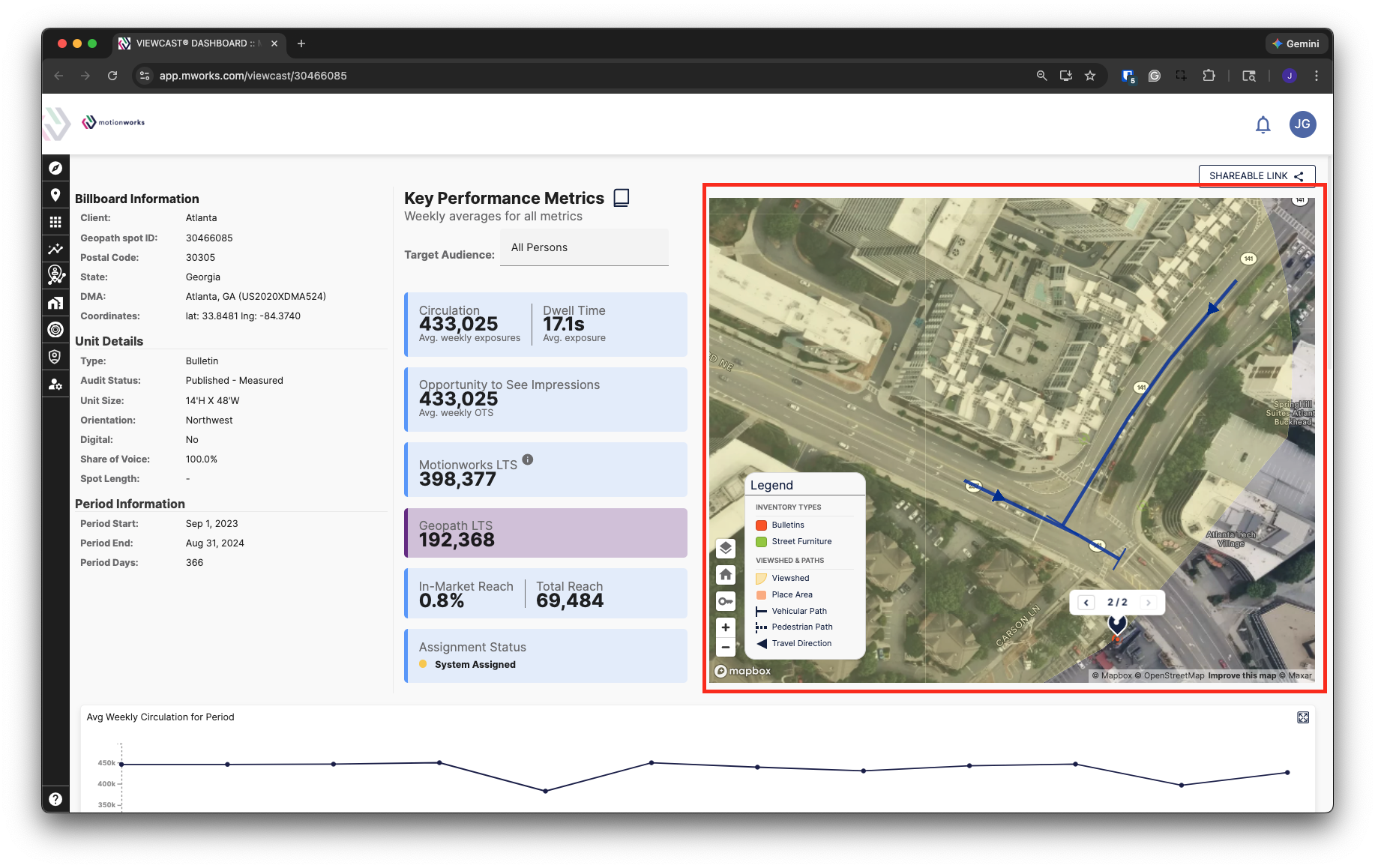Viewport: 1375px width, 868px height.
Task: Open the notifications bell
Action: [x=1263, y=124]
